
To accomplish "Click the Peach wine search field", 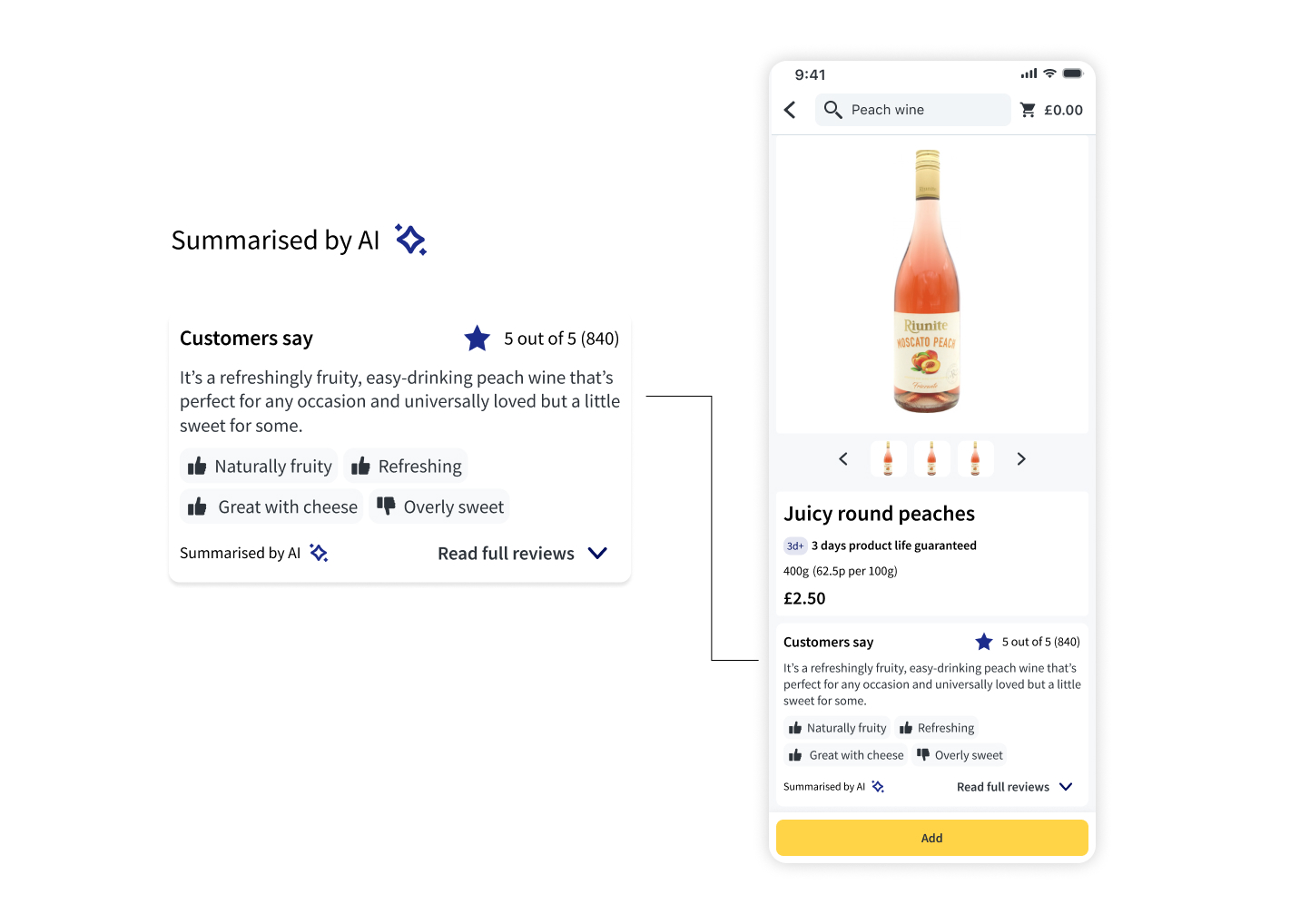I will click(x=917, y=110).
